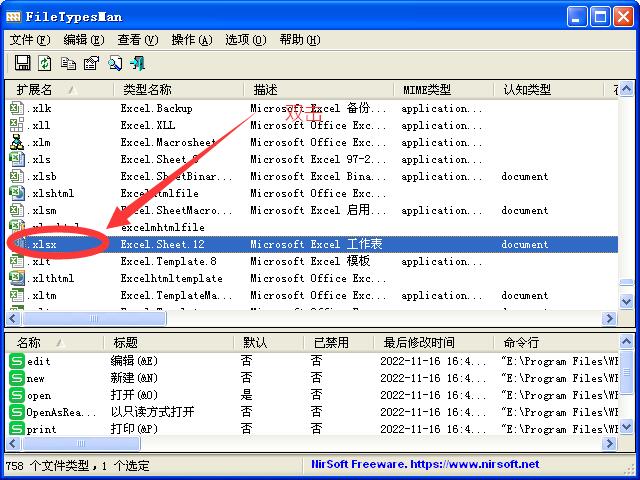
Task: Sort by the 认知类型 column header
Action: pyautogui.click(x=548, y=89)
